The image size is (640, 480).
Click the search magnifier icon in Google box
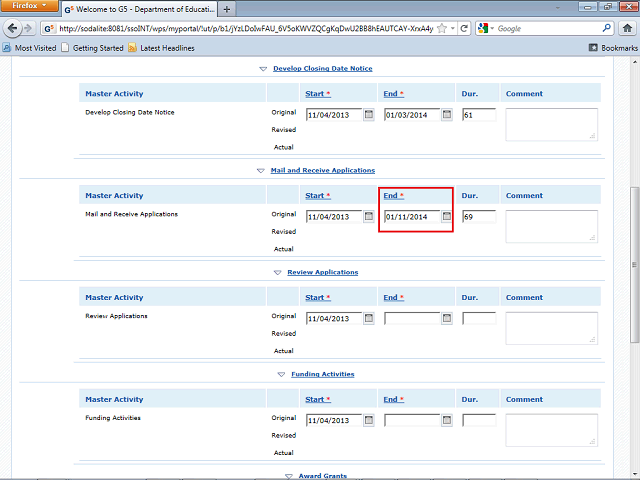[x=607, y=28]
